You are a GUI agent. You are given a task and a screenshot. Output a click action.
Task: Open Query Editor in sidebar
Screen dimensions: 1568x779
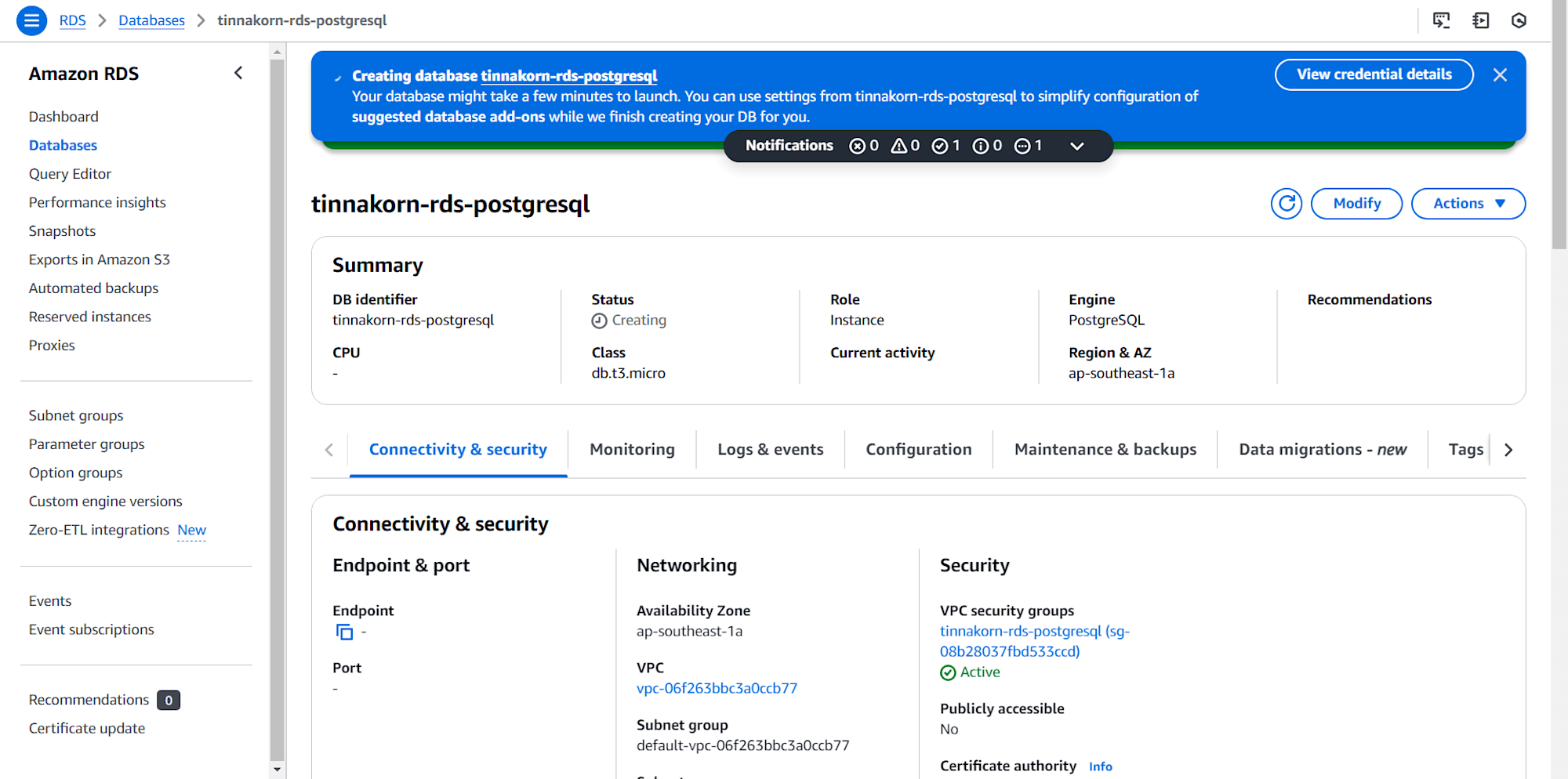(70, 174)
